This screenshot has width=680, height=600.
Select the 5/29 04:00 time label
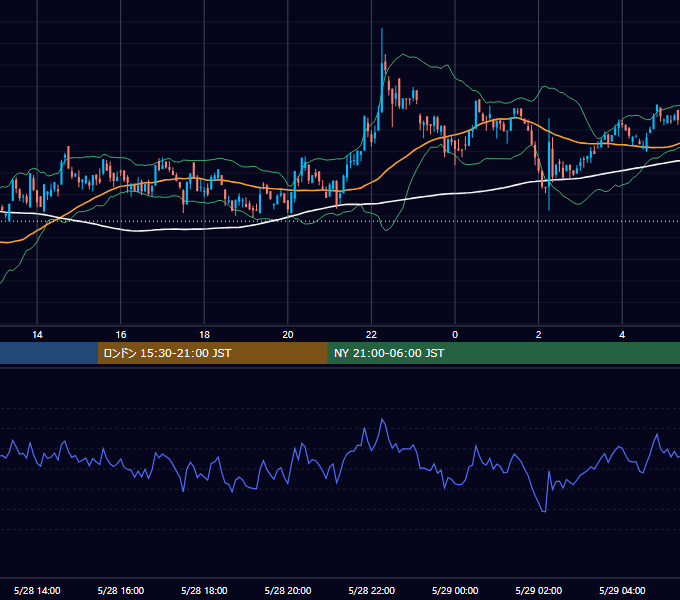(622, 590)
